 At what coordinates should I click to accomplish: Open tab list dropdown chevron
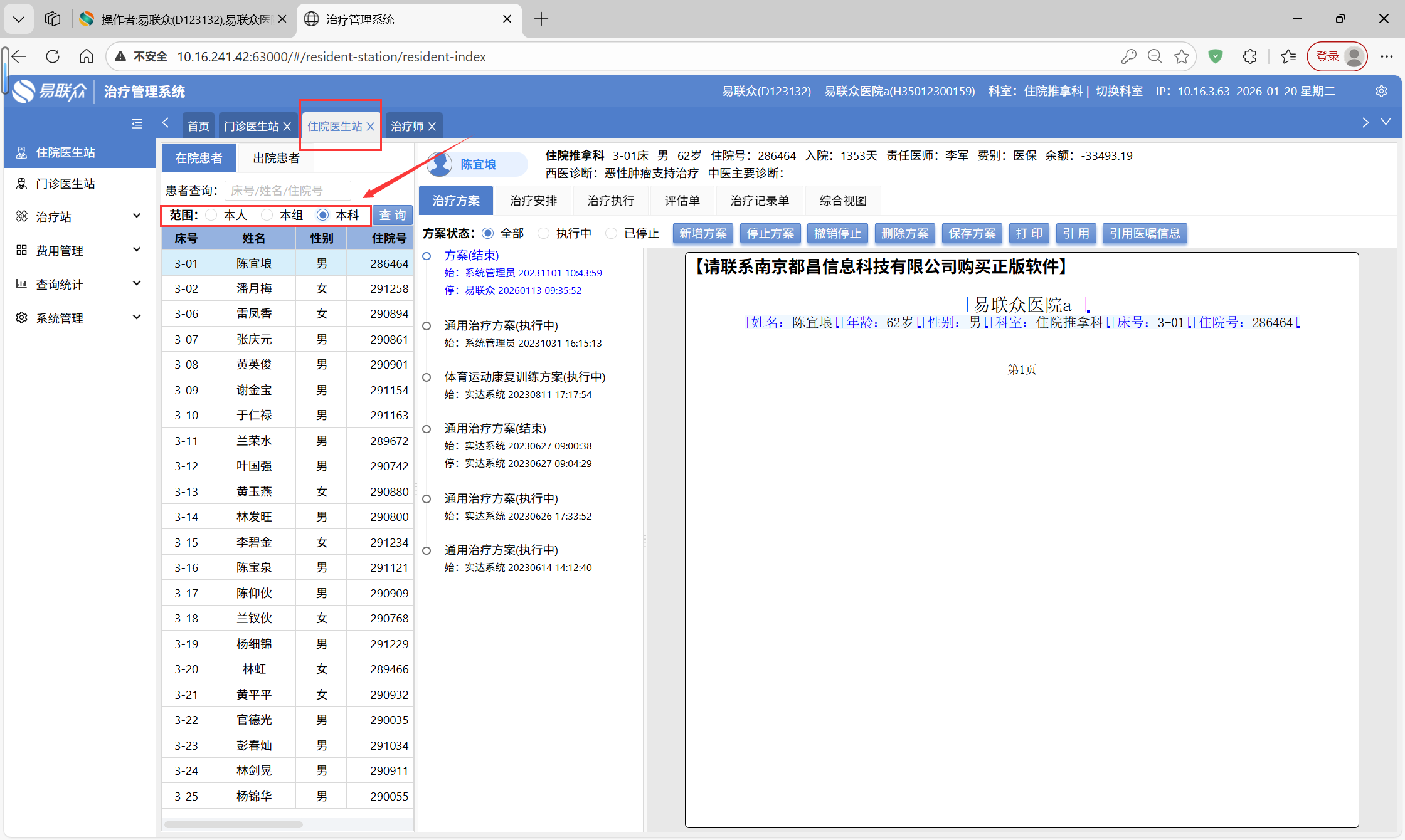1386,122
